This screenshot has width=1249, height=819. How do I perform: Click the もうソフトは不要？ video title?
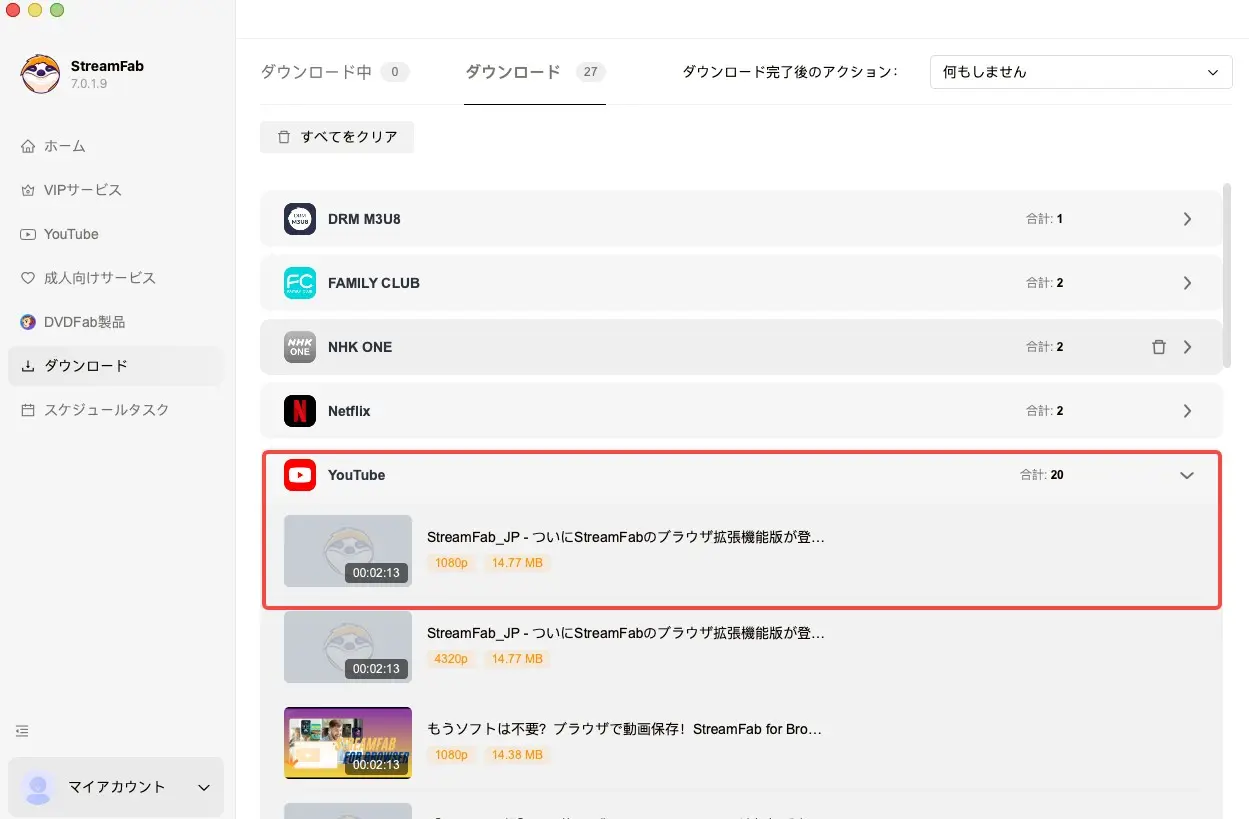(x=625, y=729)
